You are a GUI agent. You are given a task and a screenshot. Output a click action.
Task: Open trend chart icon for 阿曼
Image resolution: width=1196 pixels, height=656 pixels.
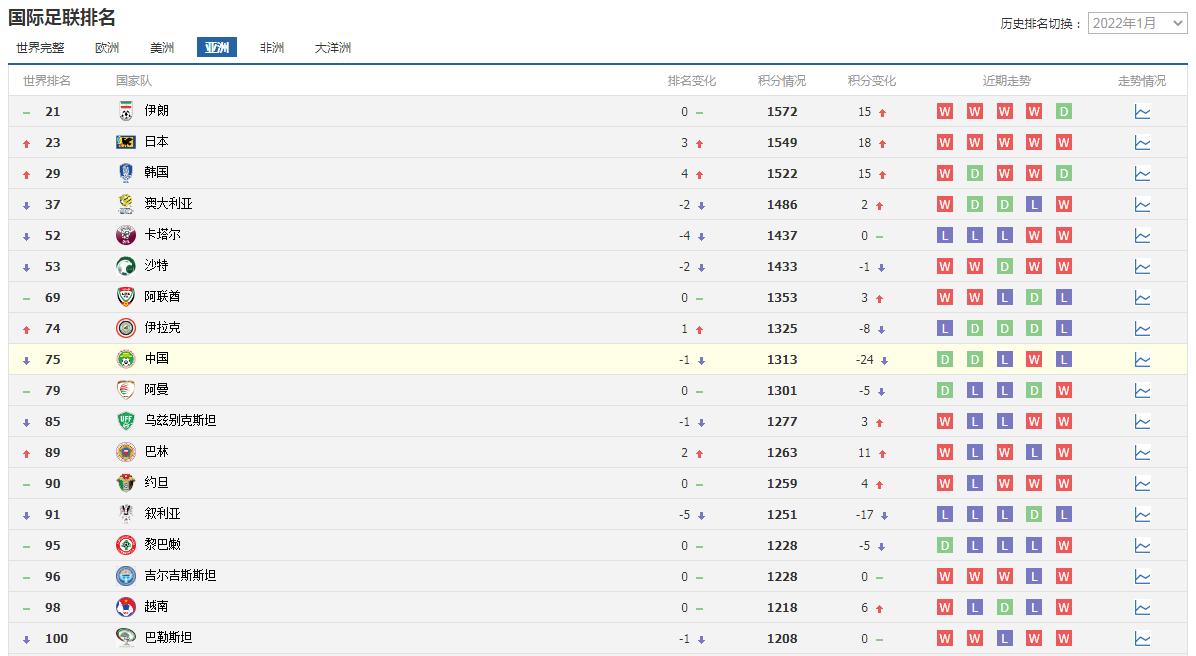(1142, 391)
